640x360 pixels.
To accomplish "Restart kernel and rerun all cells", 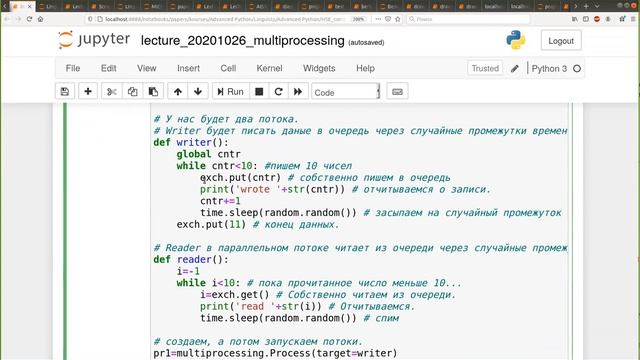I will click(298, 91).
